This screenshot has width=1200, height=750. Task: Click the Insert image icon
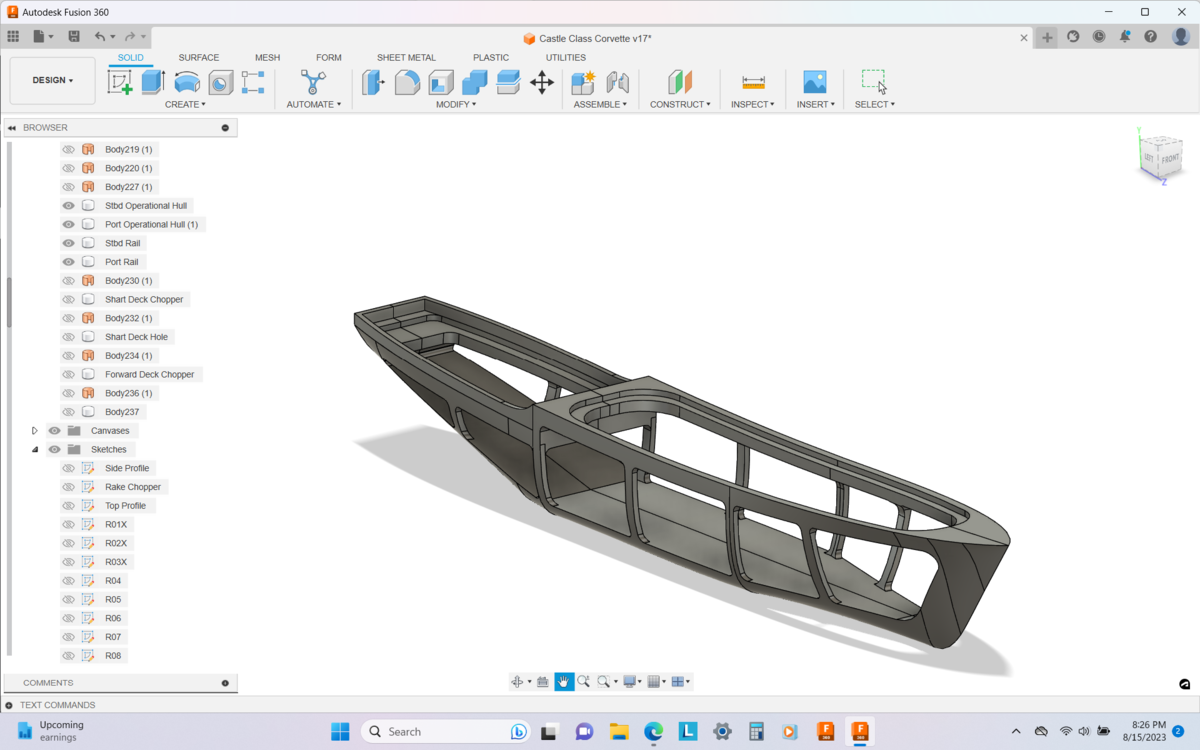(x=815, y=82)
